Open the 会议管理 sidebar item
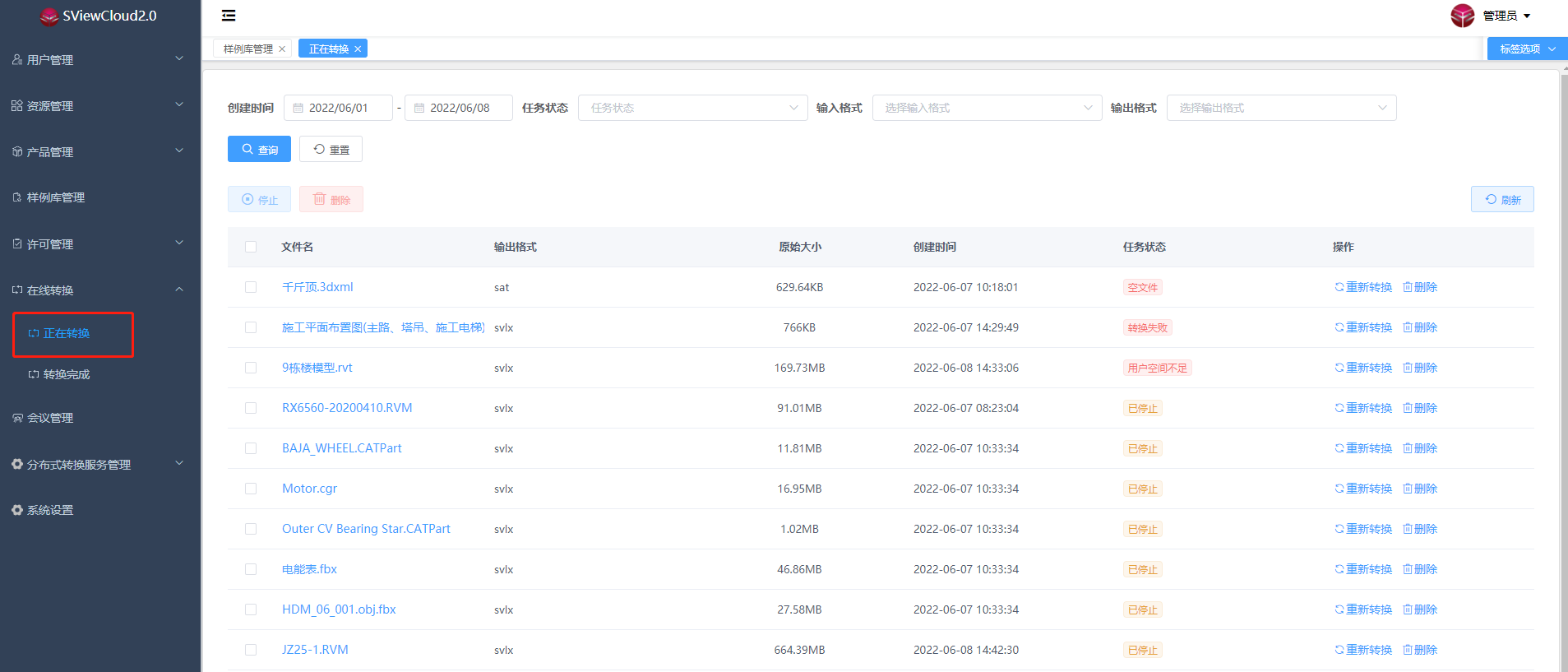The height and width of the screenshot is (672, 1568). click(50, 418)
